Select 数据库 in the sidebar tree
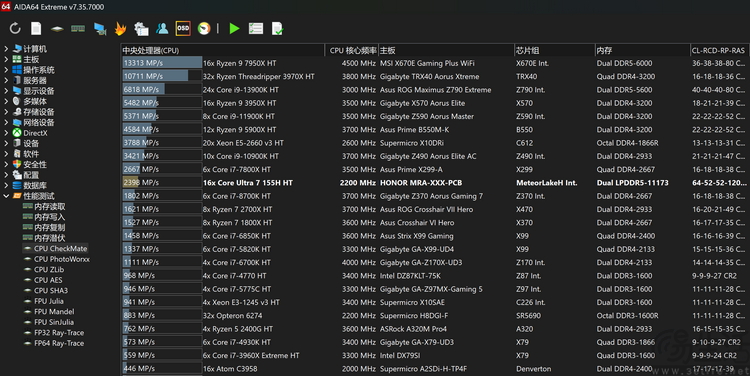This screenshot has height=376, width=750. point(35,186)
